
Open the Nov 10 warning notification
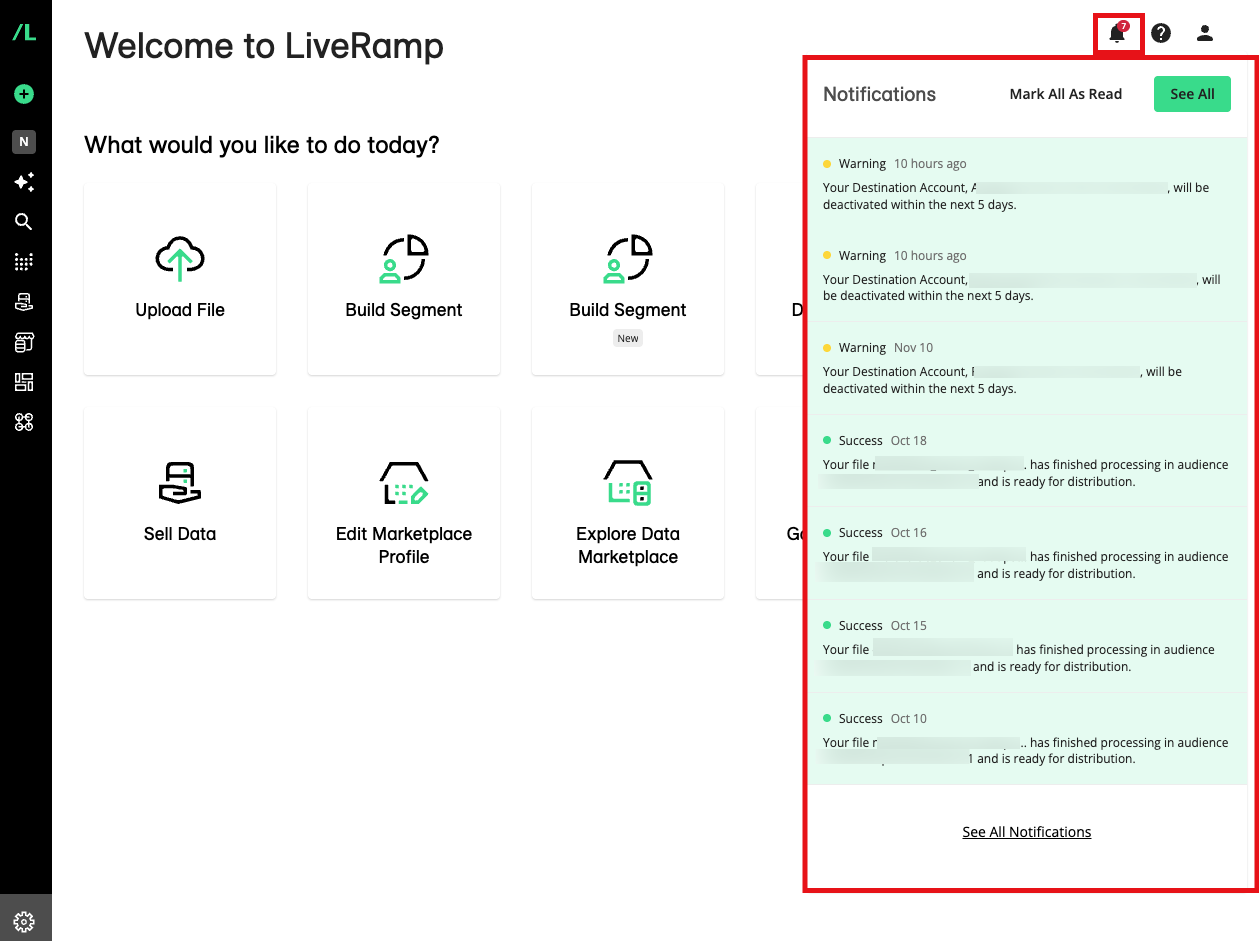1027,368
